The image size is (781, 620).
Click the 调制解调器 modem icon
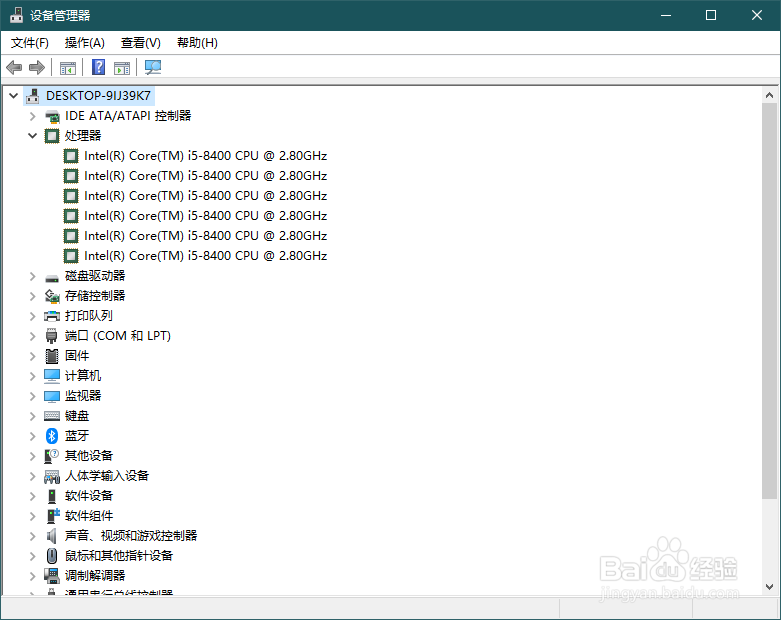point(52,576)
